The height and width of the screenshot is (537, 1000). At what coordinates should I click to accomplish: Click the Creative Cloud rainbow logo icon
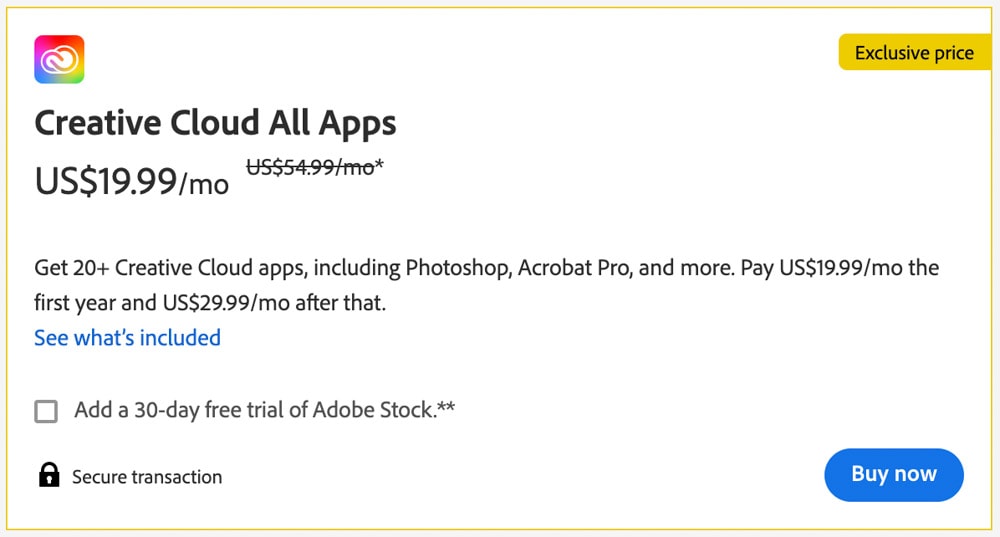pos(59,59)
